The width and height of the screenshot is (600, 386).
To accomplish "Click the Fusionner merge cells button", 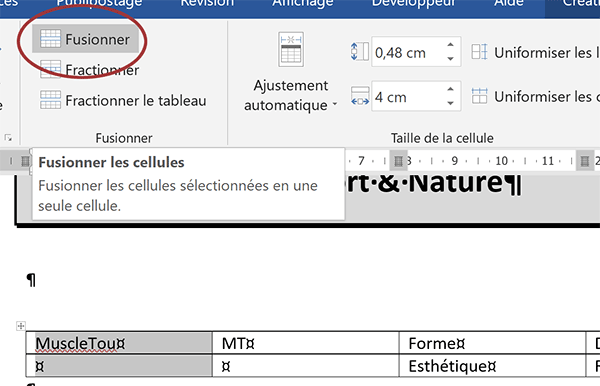I will 85,39.
